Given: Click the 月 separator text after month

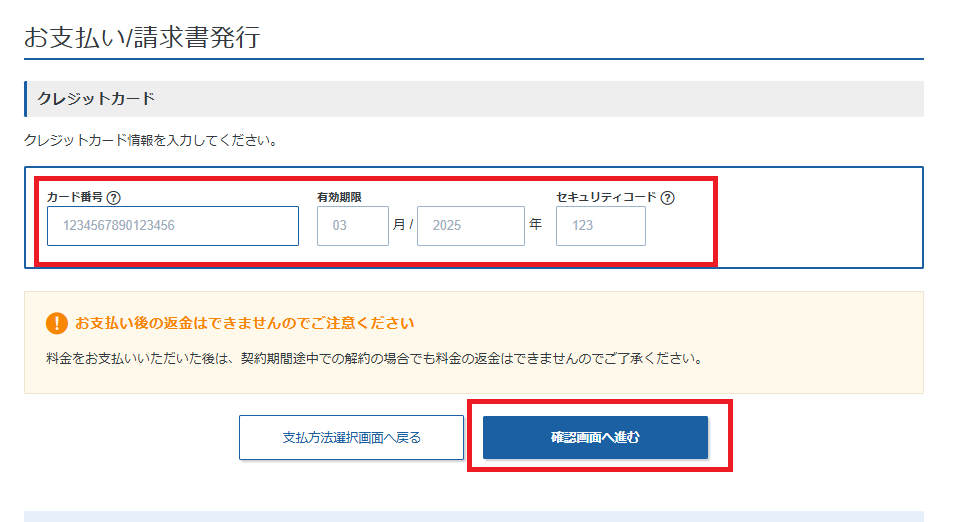Looking at the screenshot, I should 398,226.
